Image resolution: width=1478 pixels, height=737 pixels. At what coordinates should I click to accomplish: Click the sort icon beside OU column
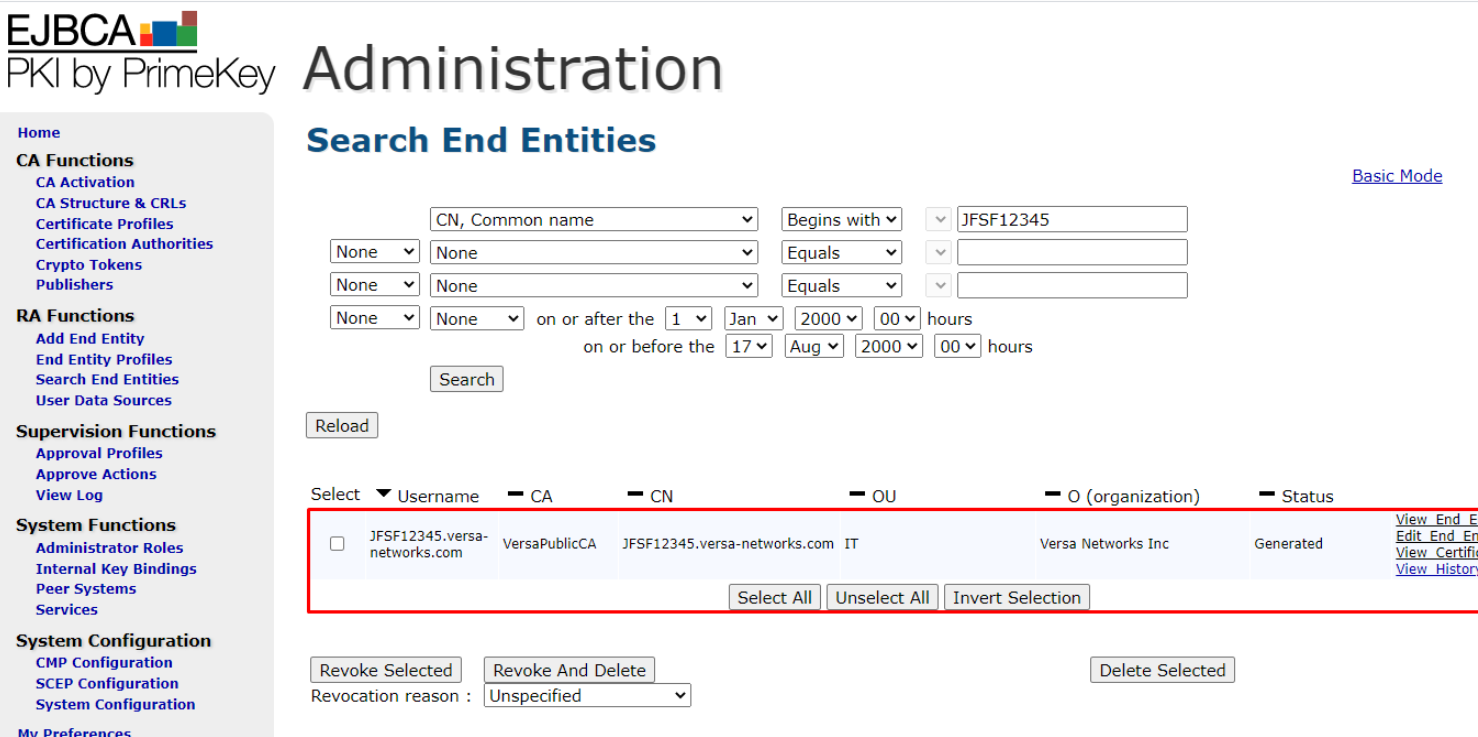click(x=857, y=494)
